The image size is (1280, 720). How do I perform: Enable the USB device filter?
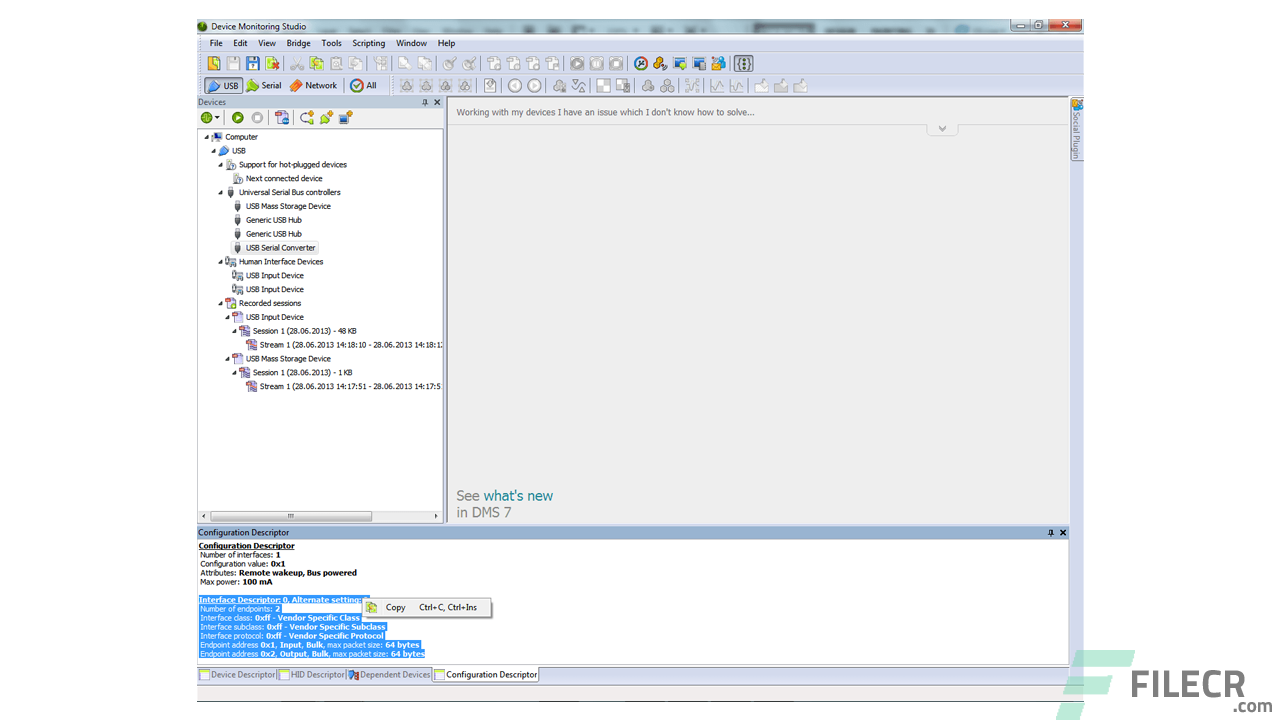pos(222,85)
